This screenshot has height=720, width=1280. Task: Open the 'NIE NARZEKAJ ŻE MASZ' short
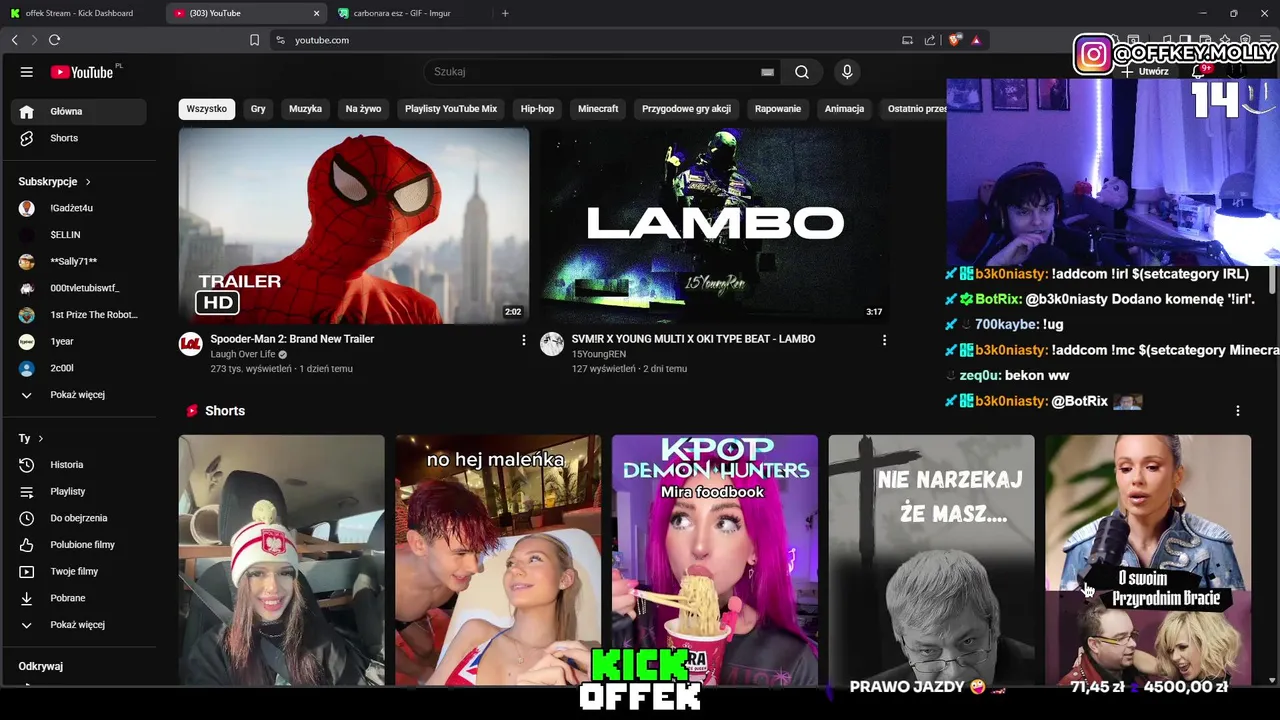pyautogui.click(x=931, y=560)
